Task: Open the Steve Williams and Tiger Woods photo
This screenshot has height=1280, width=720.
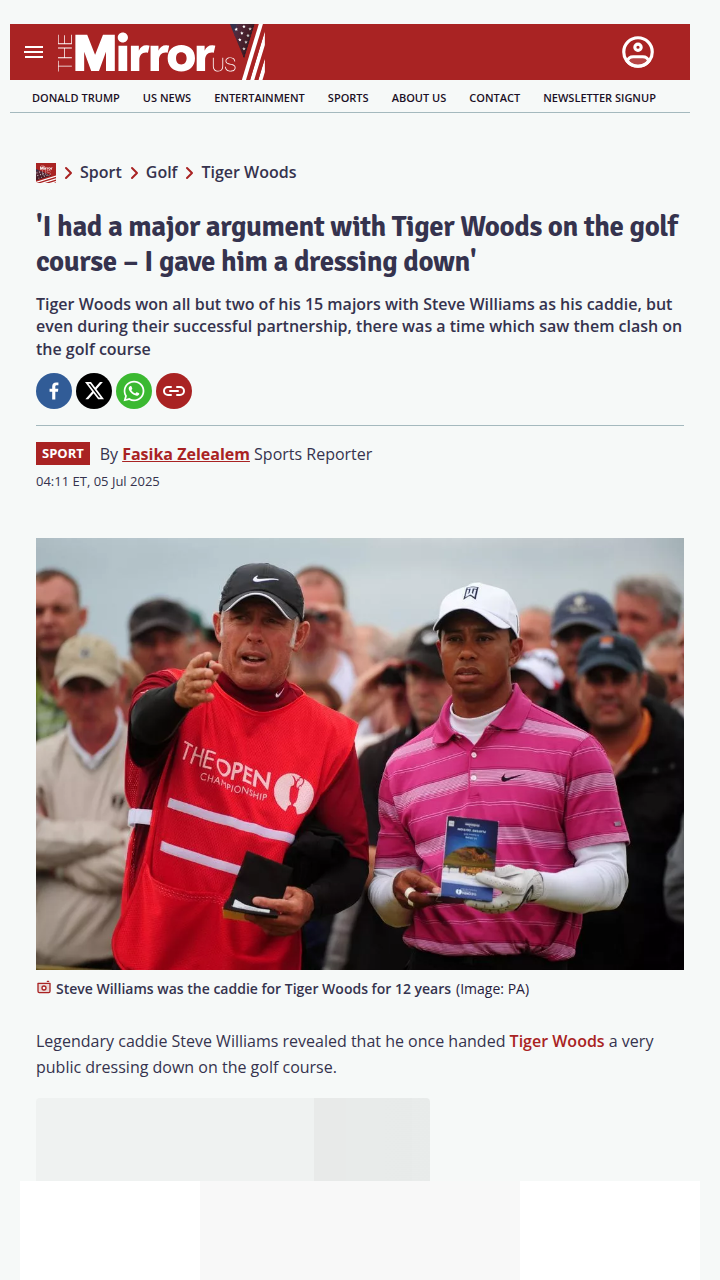Action: [x=360, y=754]
